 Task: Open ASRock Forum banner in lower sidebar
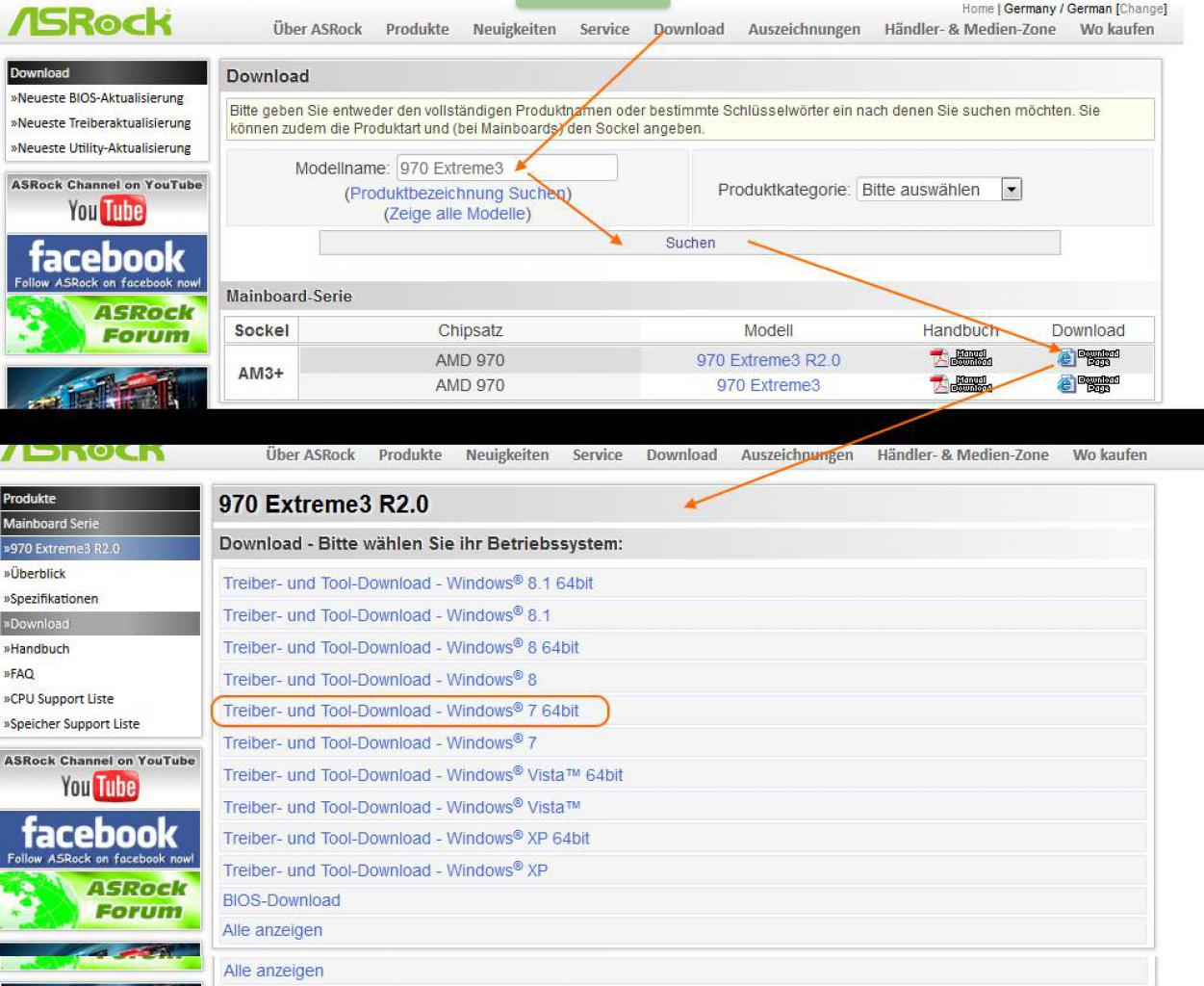100,899
